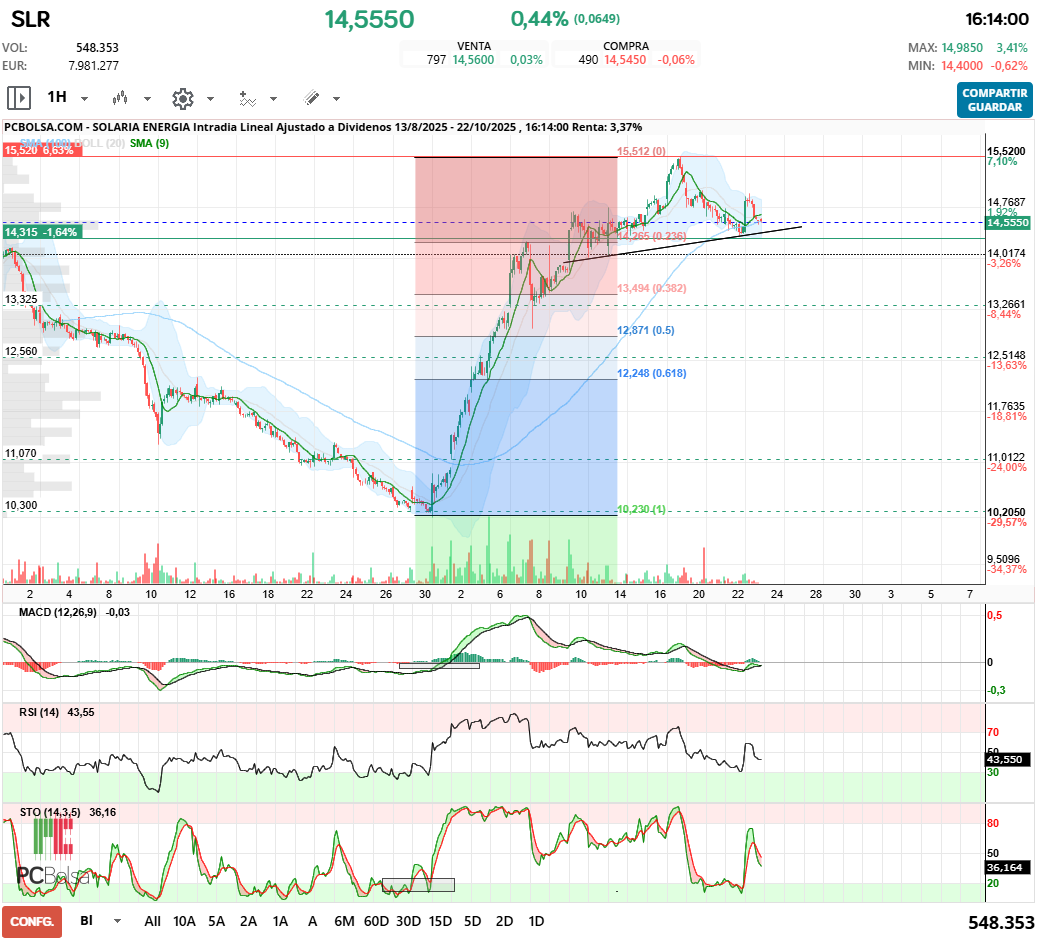
Task: Switch to the 1D time range
Action: (536, 921)
